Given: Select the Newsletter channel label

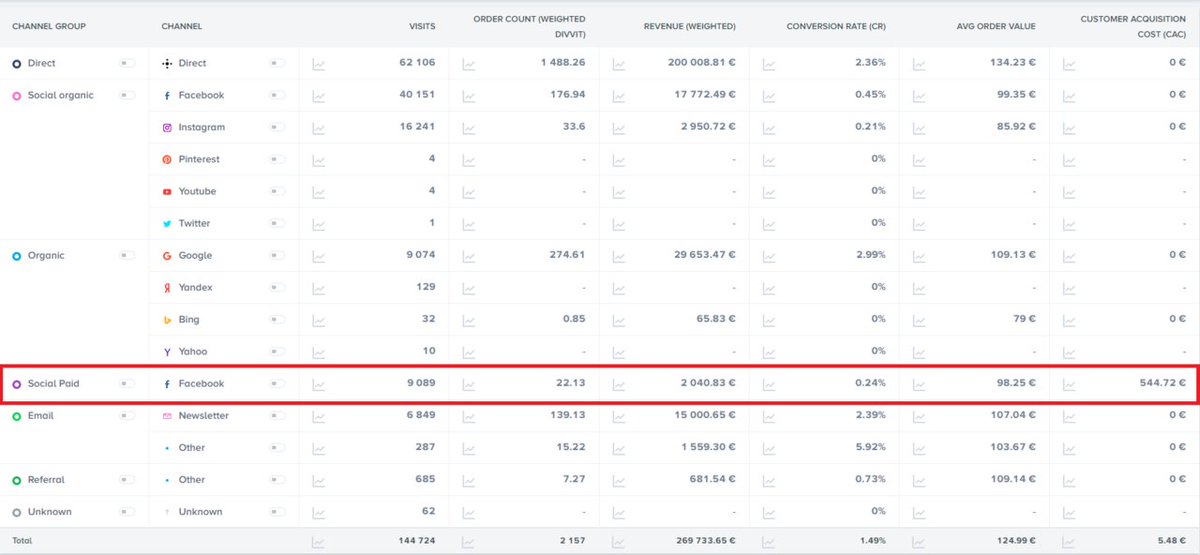Looking at the screenshot, I should click(x=204, y=415).
